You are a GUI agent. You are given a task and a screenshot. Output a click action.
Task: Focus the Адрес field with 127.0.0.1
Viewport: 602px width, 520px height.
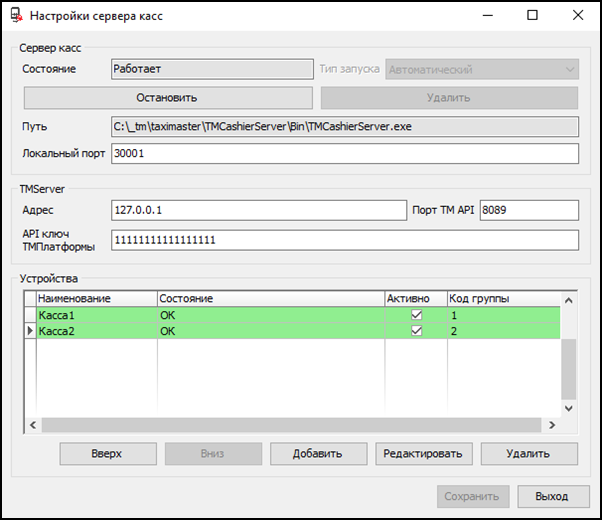[x=259, y=210]
